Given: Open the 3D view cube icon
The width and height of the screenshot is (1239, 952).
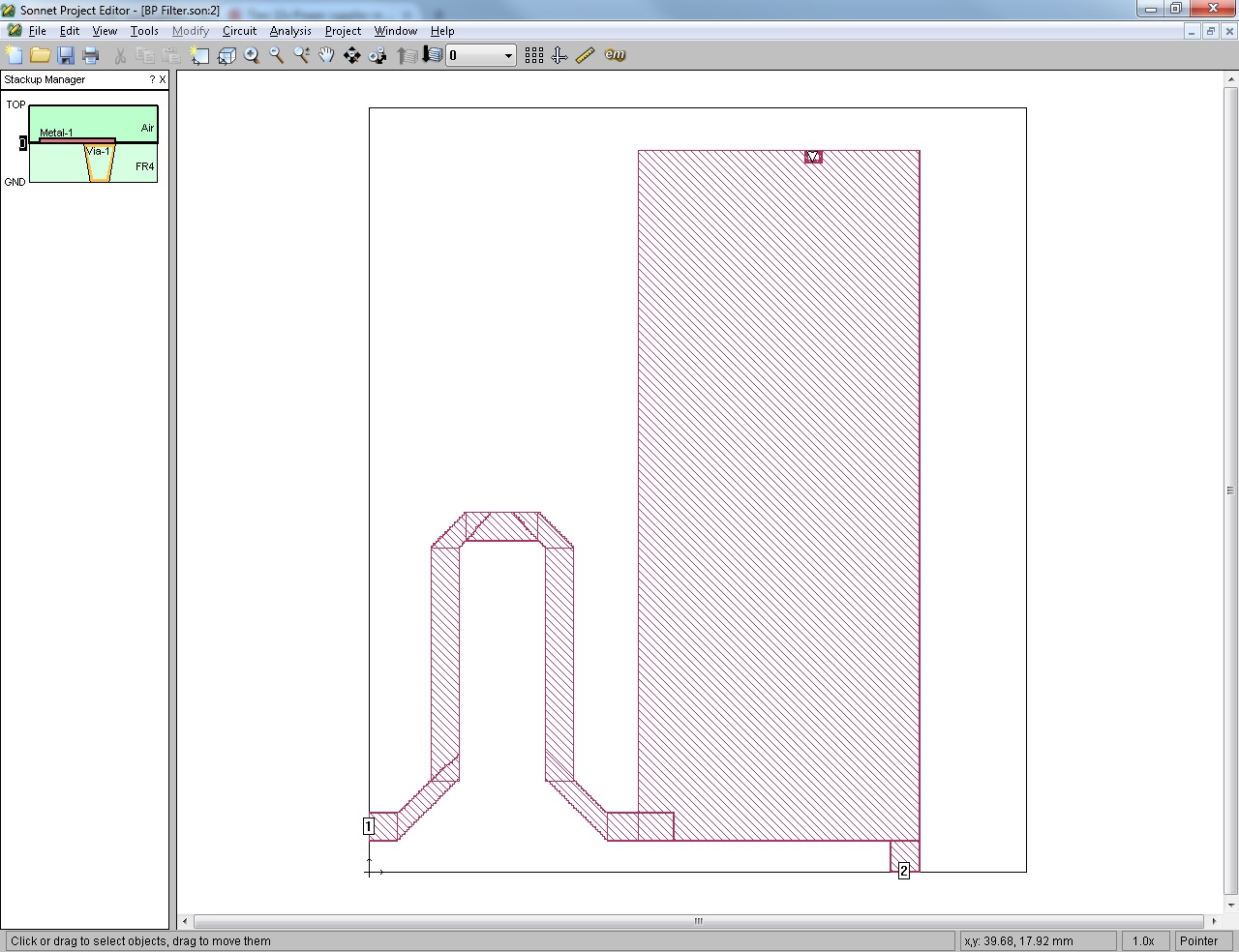Looking at the screenshot, I should 227,55.
